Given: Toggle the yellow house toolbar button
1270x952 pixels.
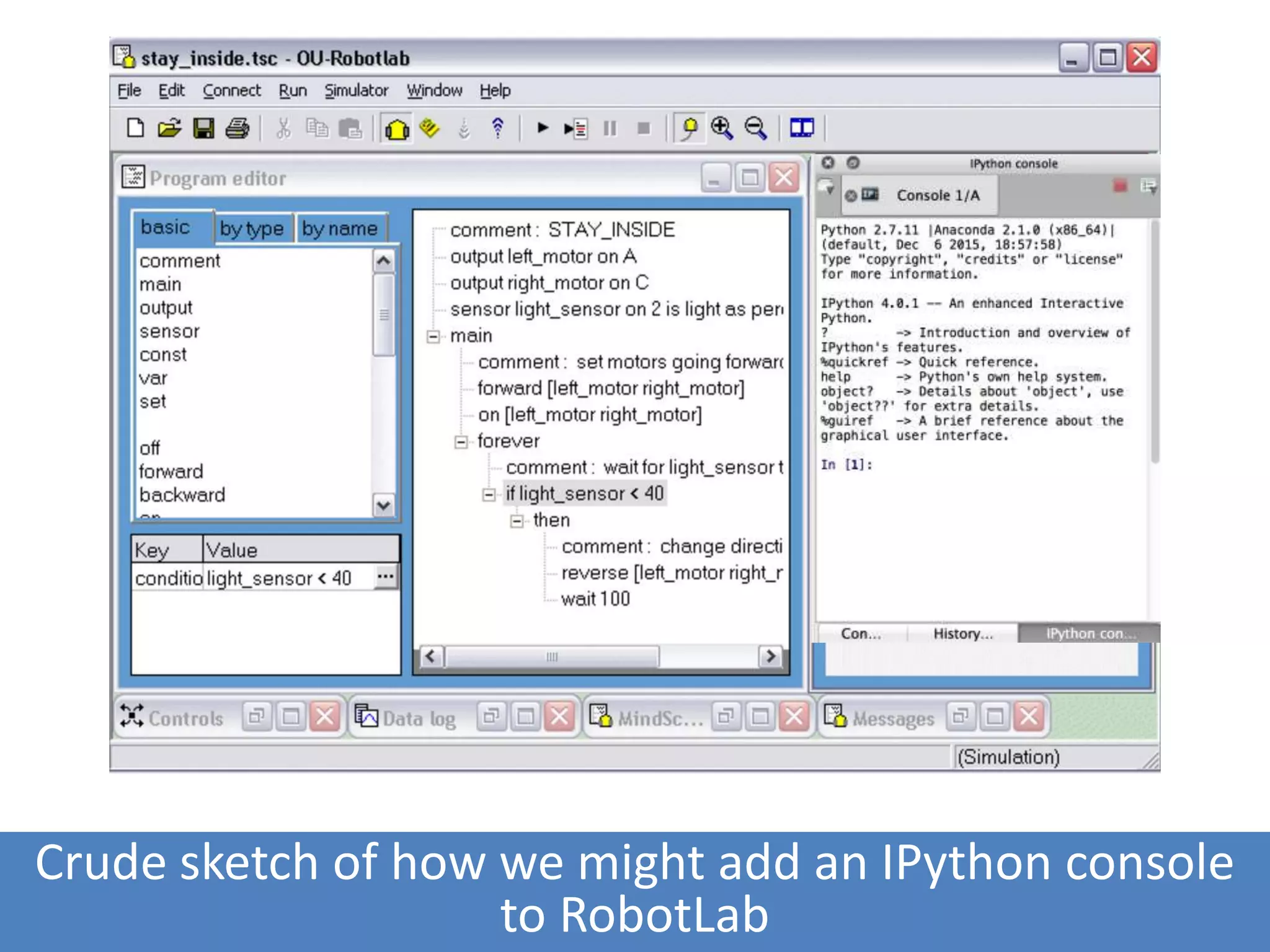Looking at the screenshot, I should click(397, 129).
